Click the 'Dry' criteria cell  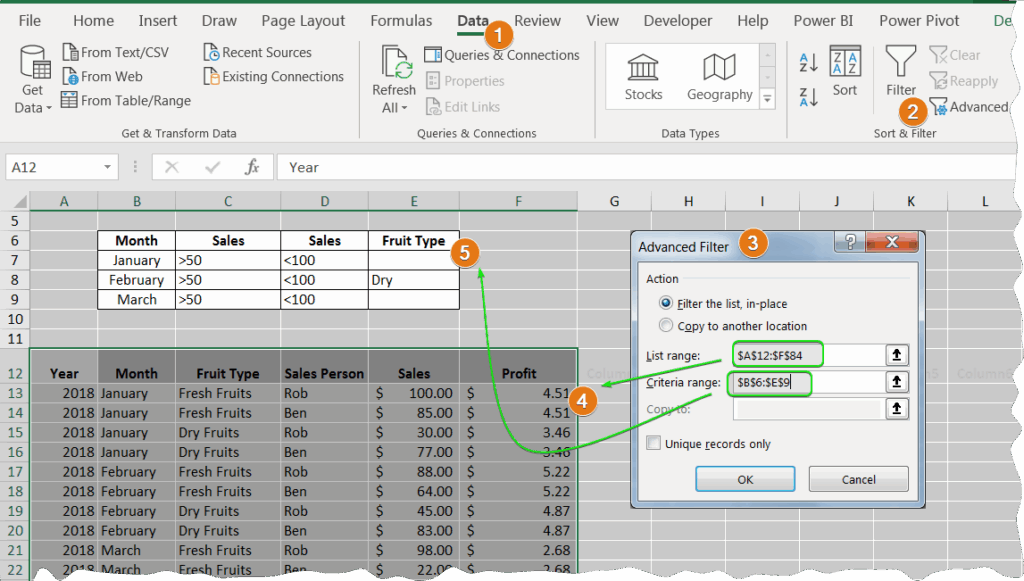click(x=414, y=279)
